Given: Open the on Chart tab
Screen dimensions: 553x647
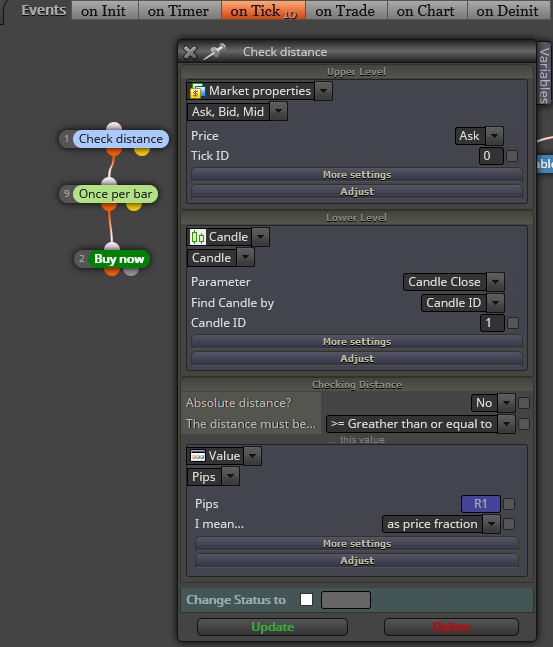Looking at the screenshot, I should pyautogui.click(x=427, y=10).
